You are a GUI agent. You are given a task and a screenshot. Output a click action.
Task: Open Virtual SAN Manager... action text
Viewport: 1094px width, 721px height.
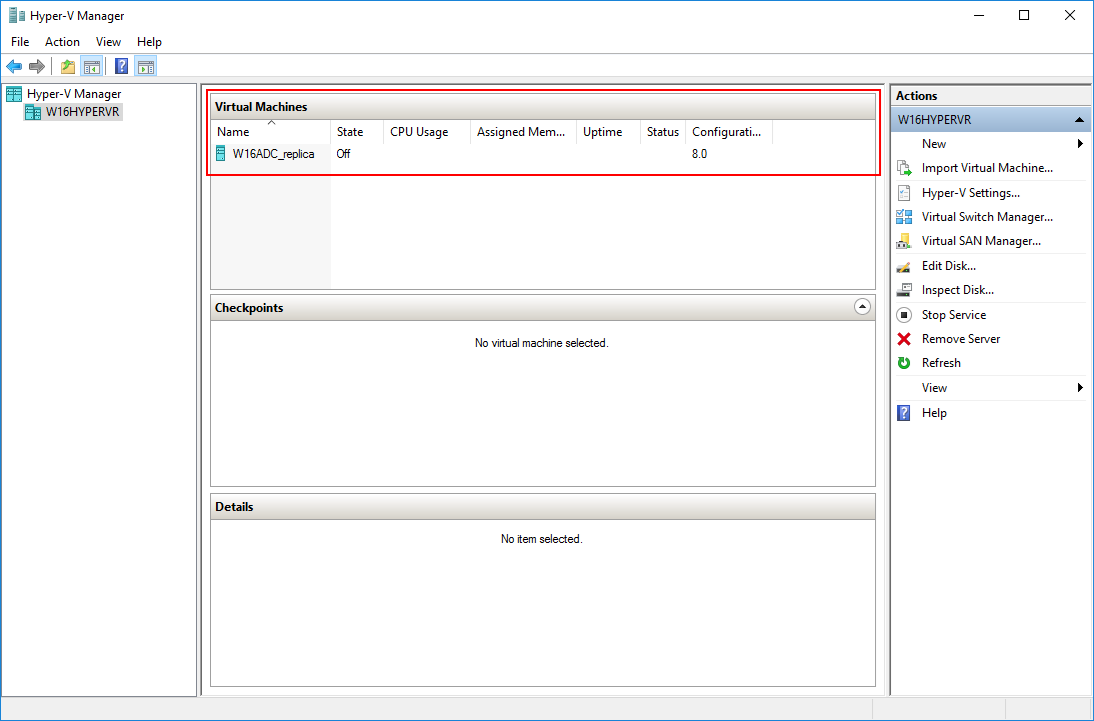[981, 241]
